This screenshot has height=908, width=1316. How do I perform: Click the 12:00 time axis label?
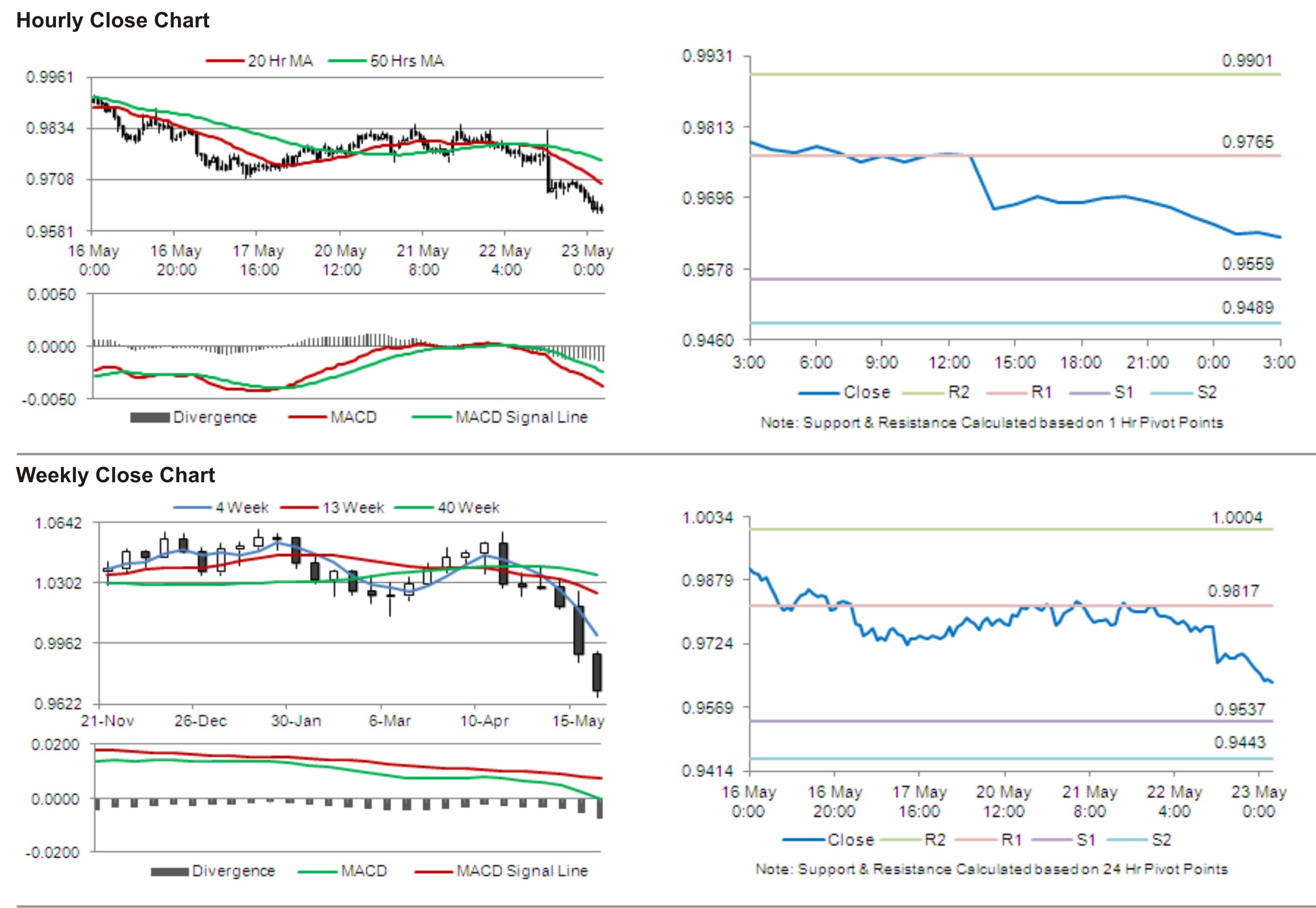949,362
